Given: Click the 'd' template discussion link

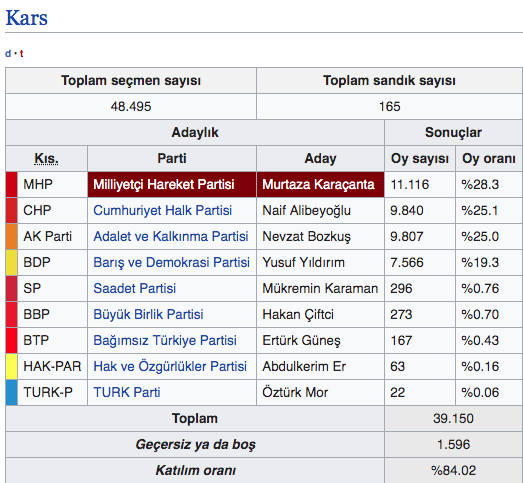Looking at the screenshot, I should click(x=8, y=53).
